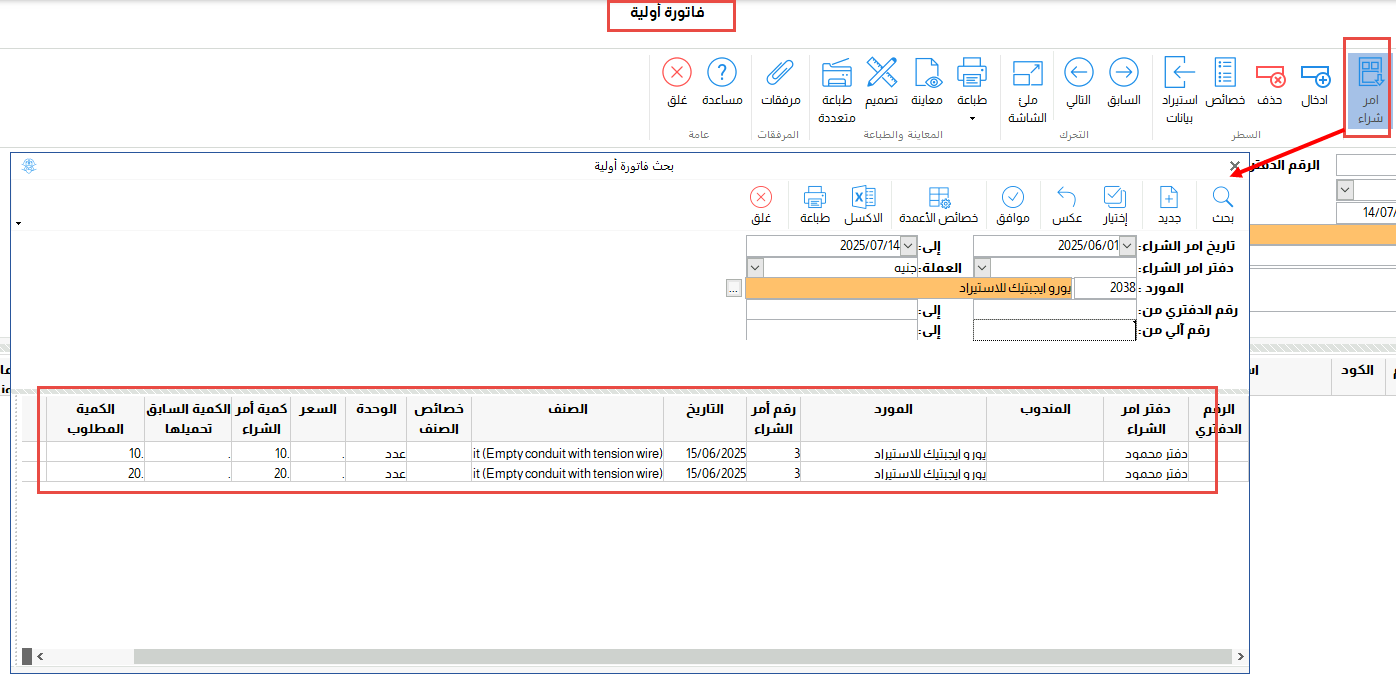Open the small arrow under main طباعة
This screenshot has height=683, width=1396.
pos(972,119)
